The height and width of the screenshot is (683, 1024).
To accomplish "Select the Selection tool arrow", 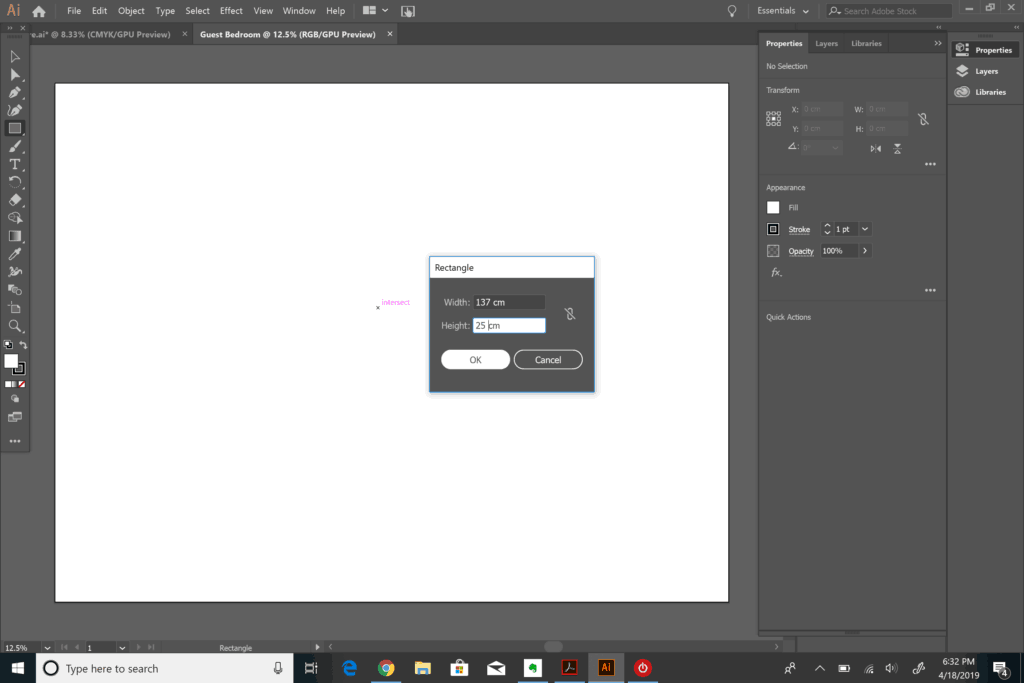I will pyautogui.click(x=14, y=57).
